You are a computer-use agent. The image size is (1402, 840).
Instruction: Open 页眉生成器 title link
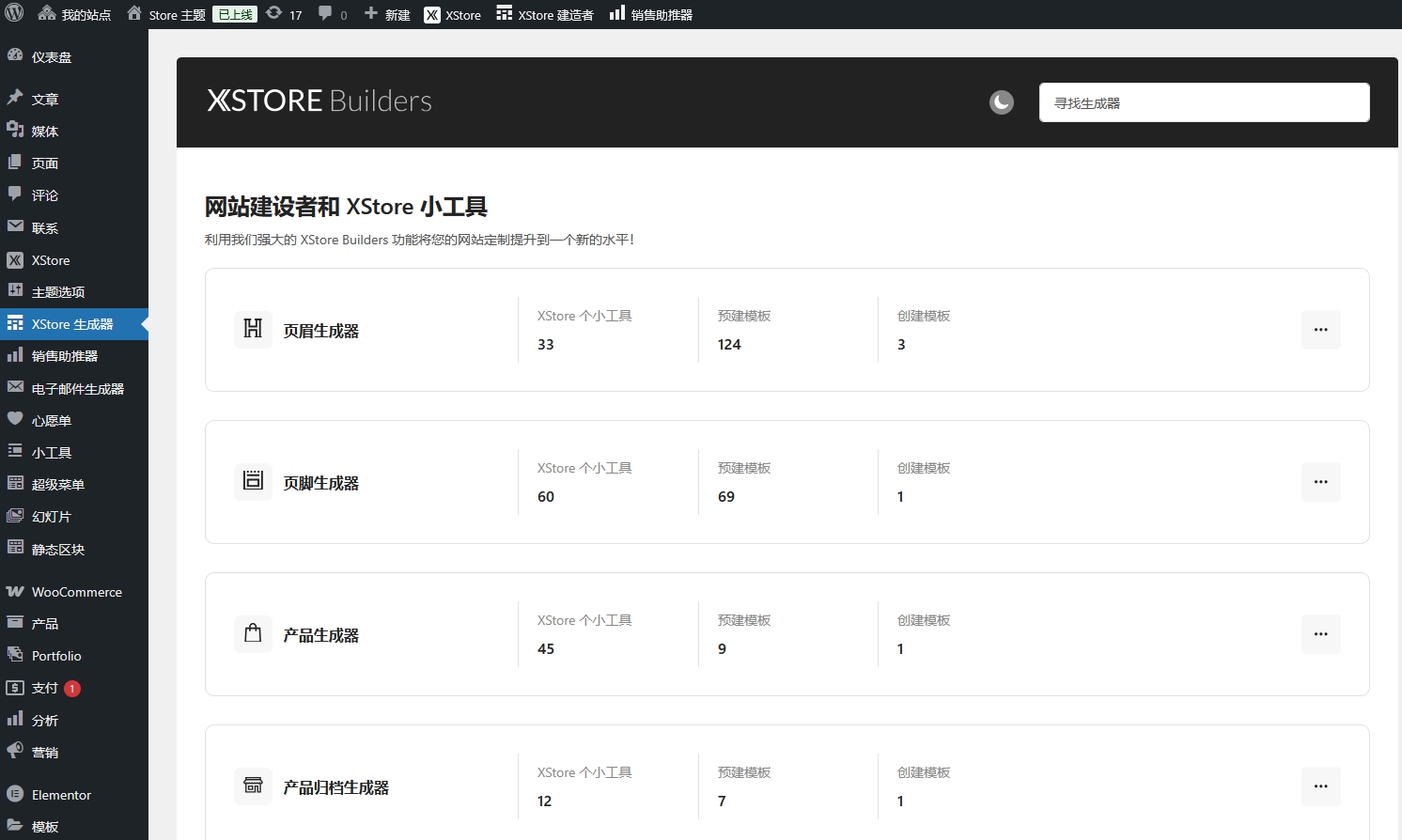click(x=321, y=331)
